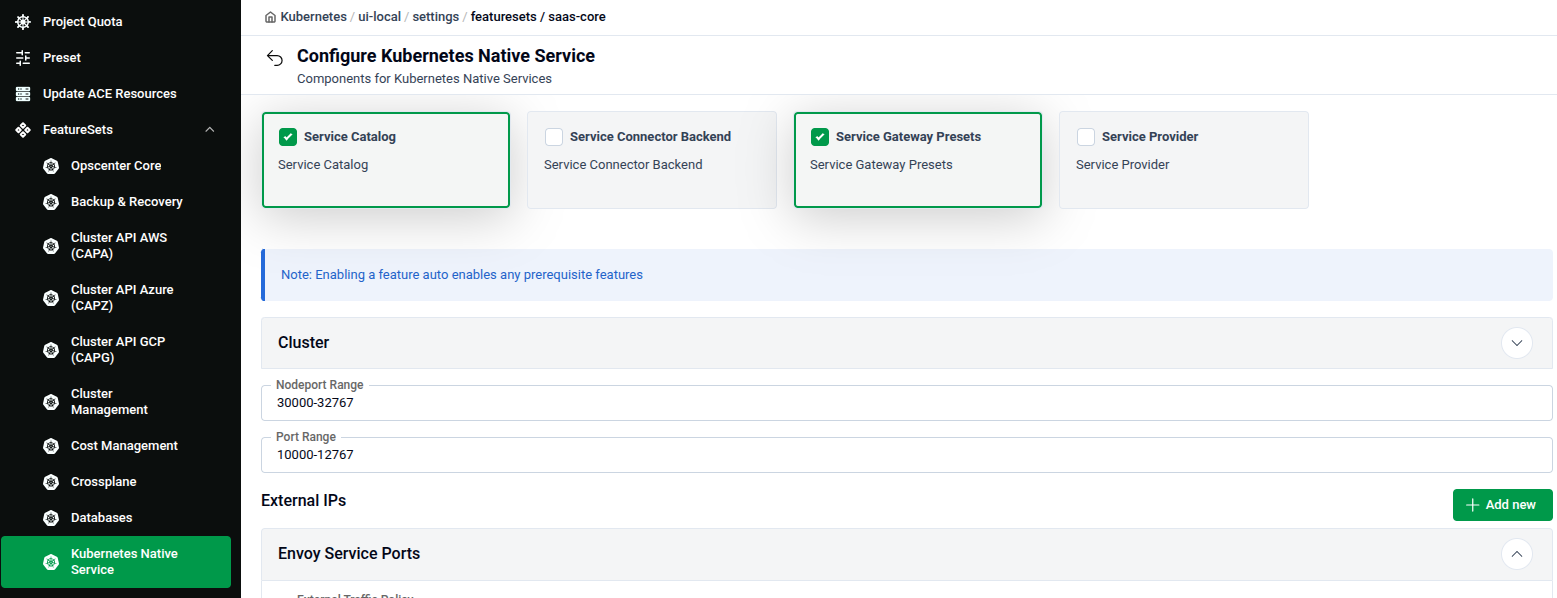Uncheck the Service Catalog checkbox
Screen dimensions: 1557x598
coord(288,137)
